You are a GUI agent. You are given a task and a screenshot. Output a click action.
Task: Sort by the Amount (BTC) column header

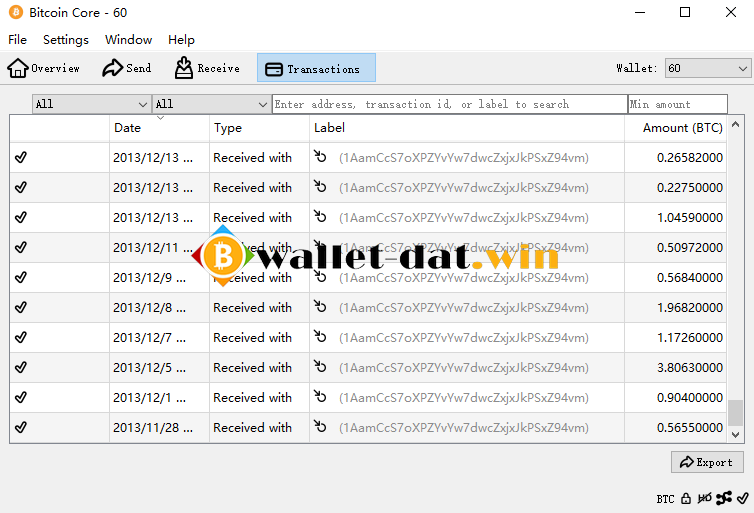(676, 128)
